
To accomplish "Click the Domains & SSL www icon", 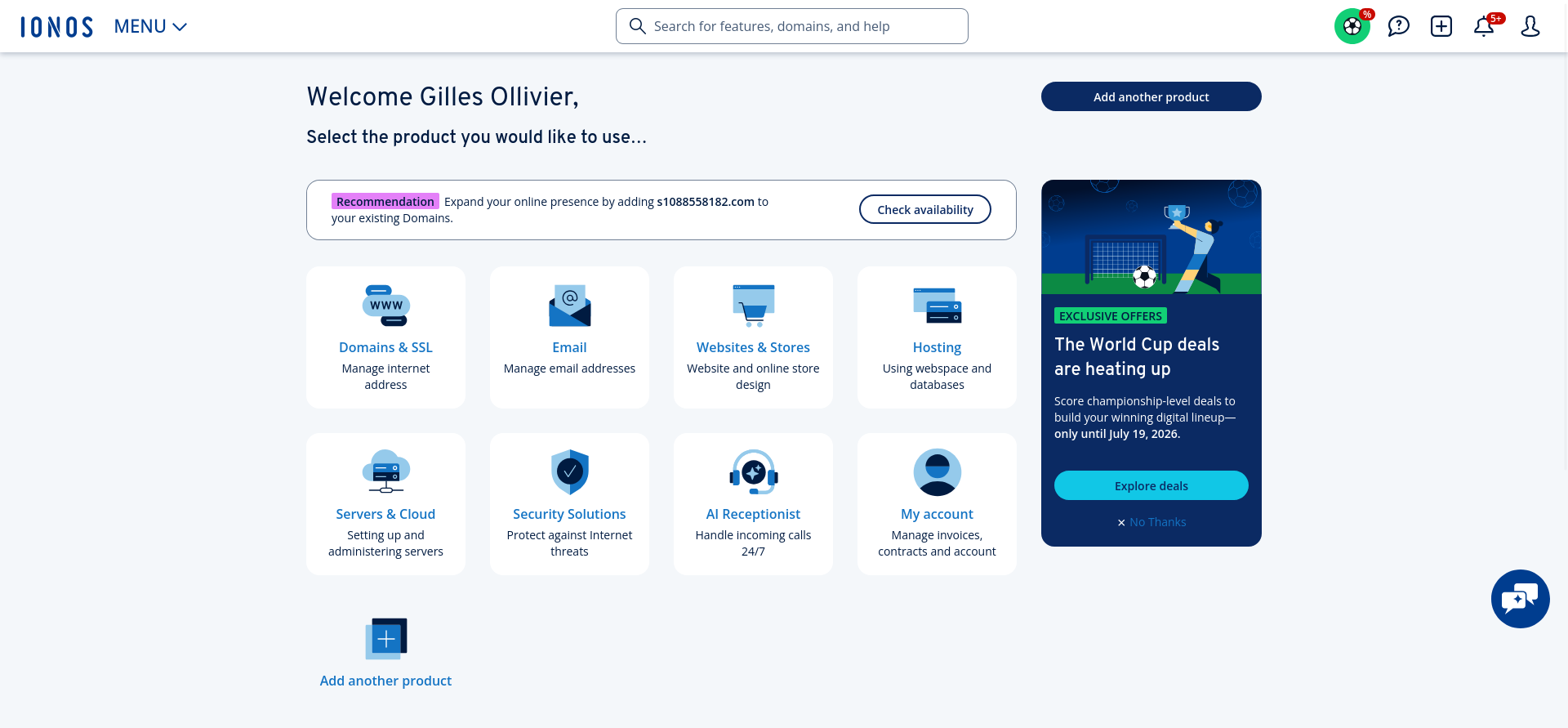I will coord(385,306).
